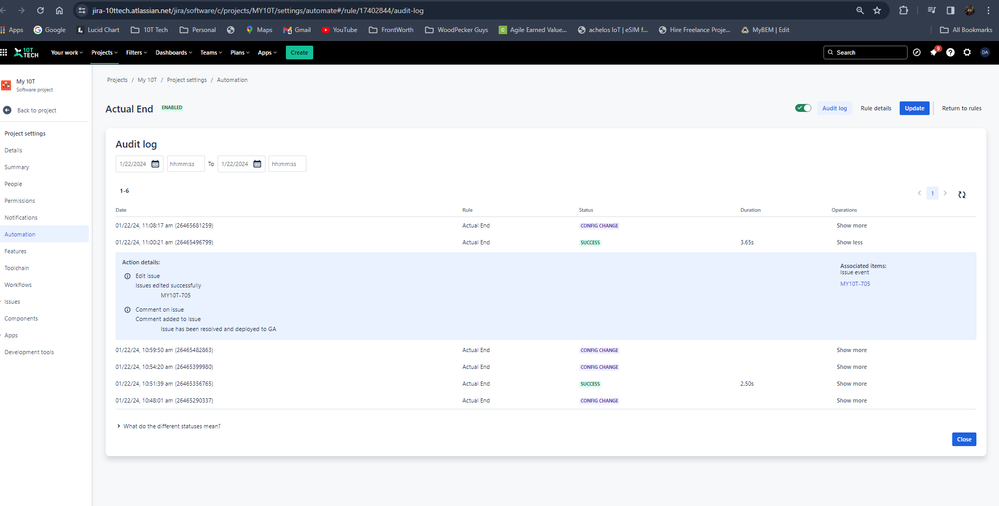999x506 pixels.
Task: Toggle the Actual End rule enabled switch
Action: [x=803, y=108]
